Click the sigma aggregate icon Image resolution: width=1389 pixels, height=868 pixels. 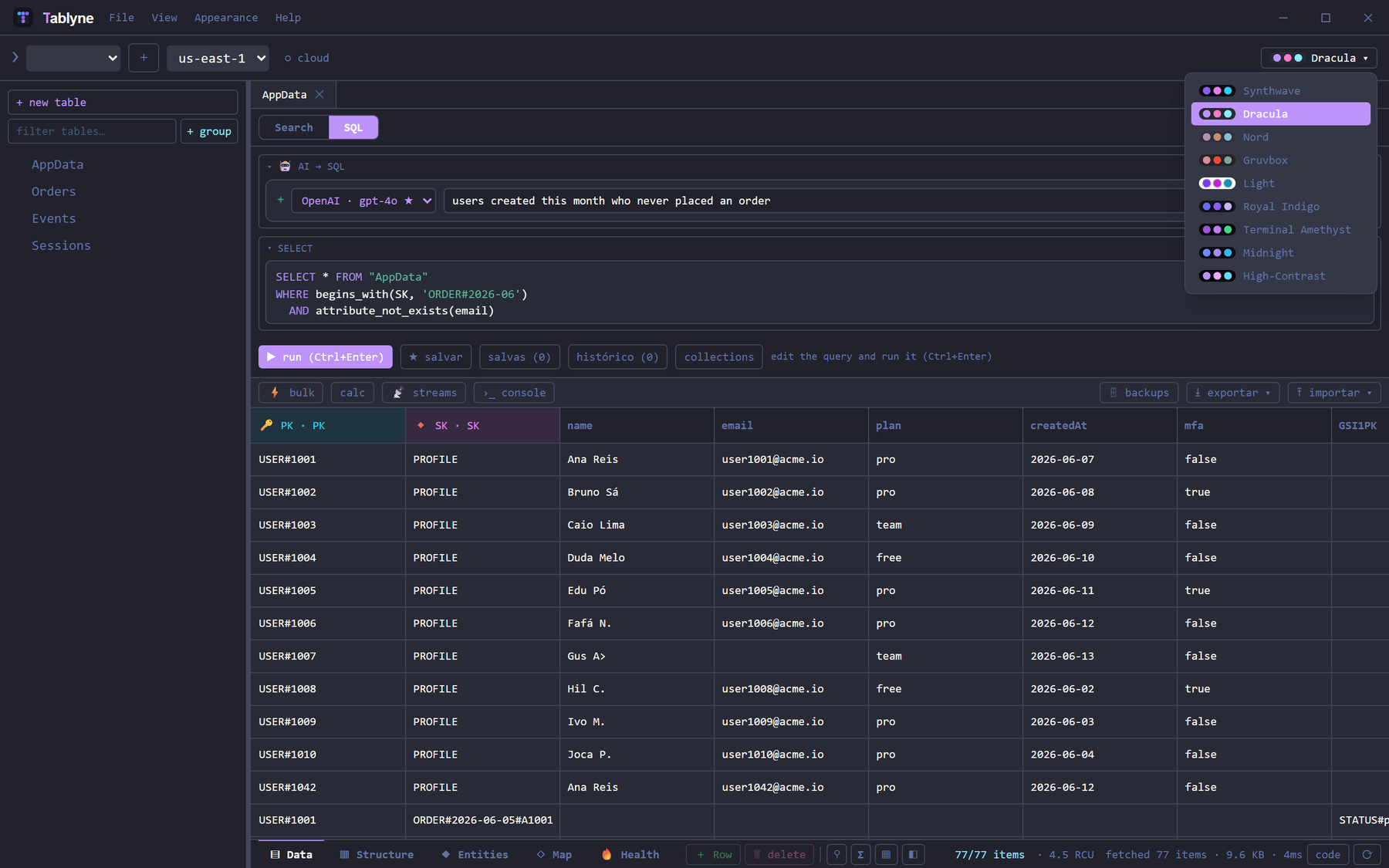pos(860,854)
